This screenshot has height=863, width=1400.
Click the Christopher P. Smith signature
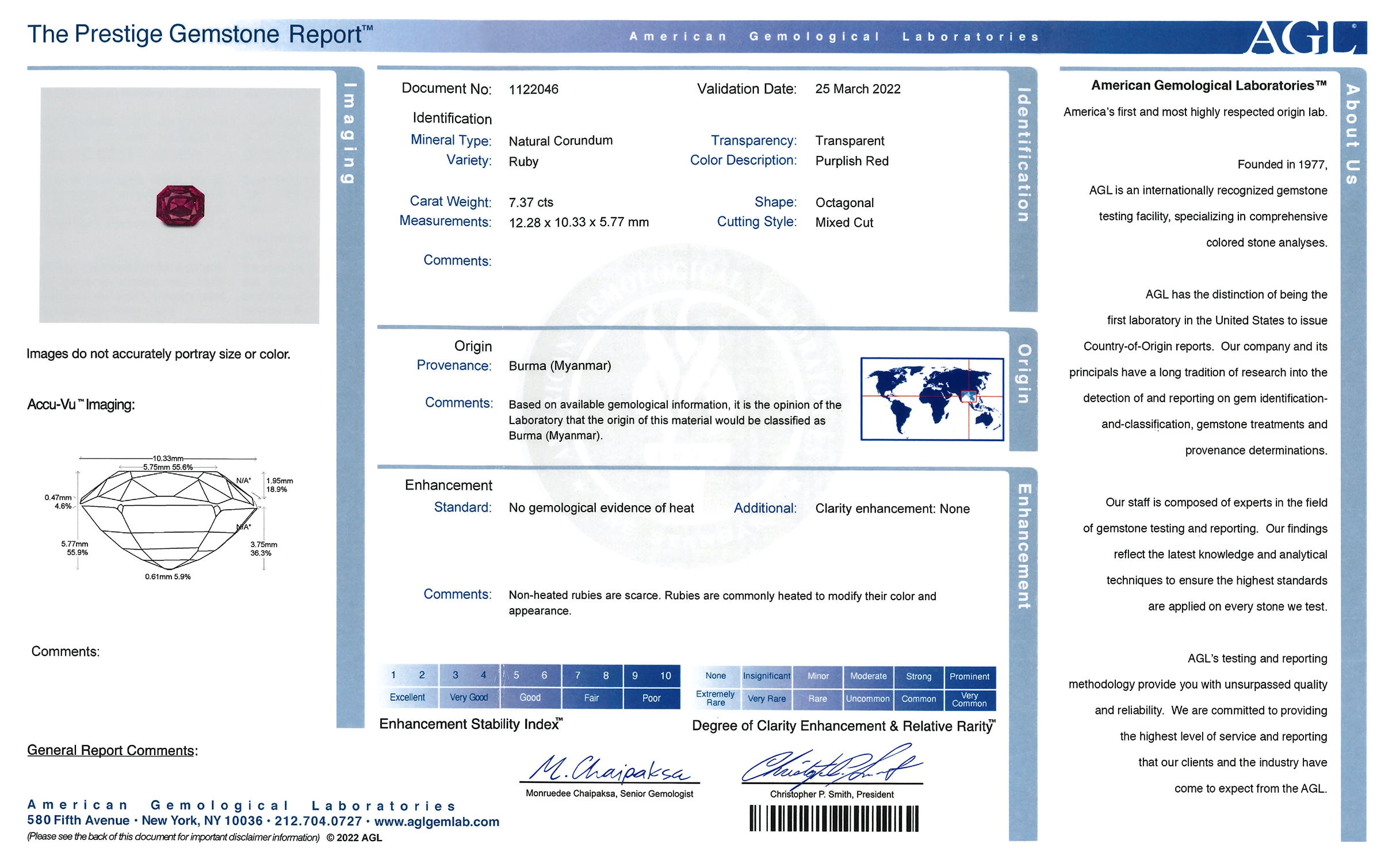[832, 765]
